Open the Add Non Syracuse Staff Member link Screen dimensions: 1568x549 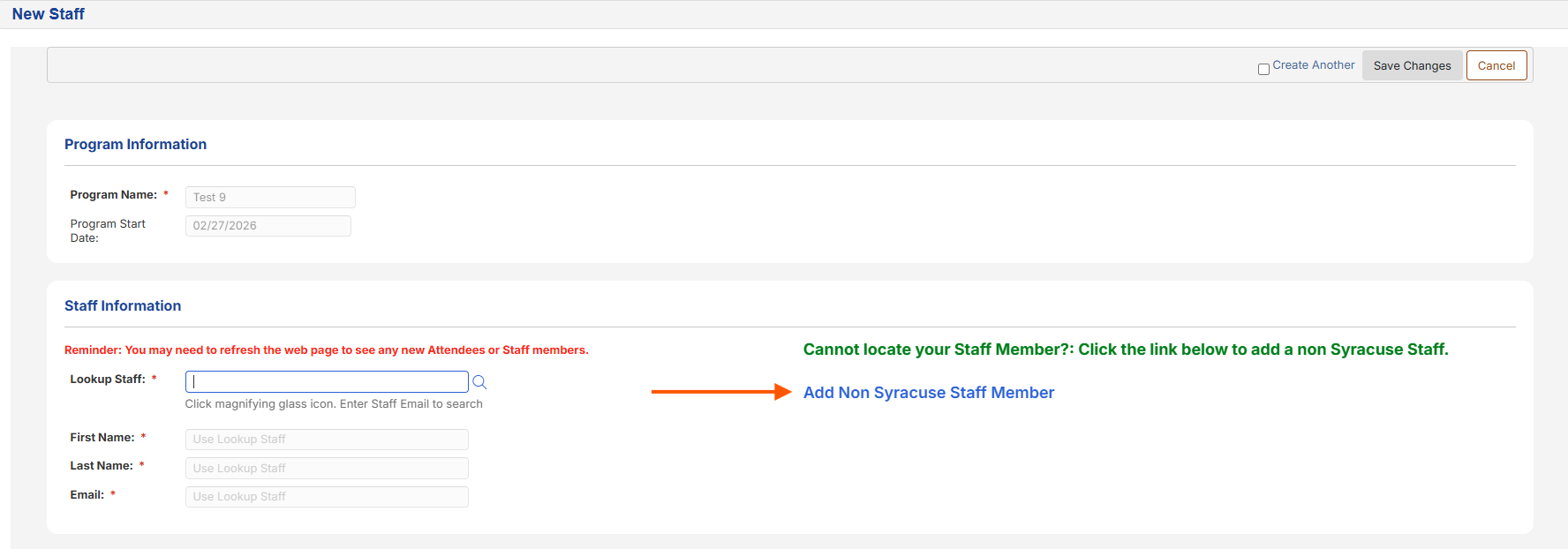928,393
